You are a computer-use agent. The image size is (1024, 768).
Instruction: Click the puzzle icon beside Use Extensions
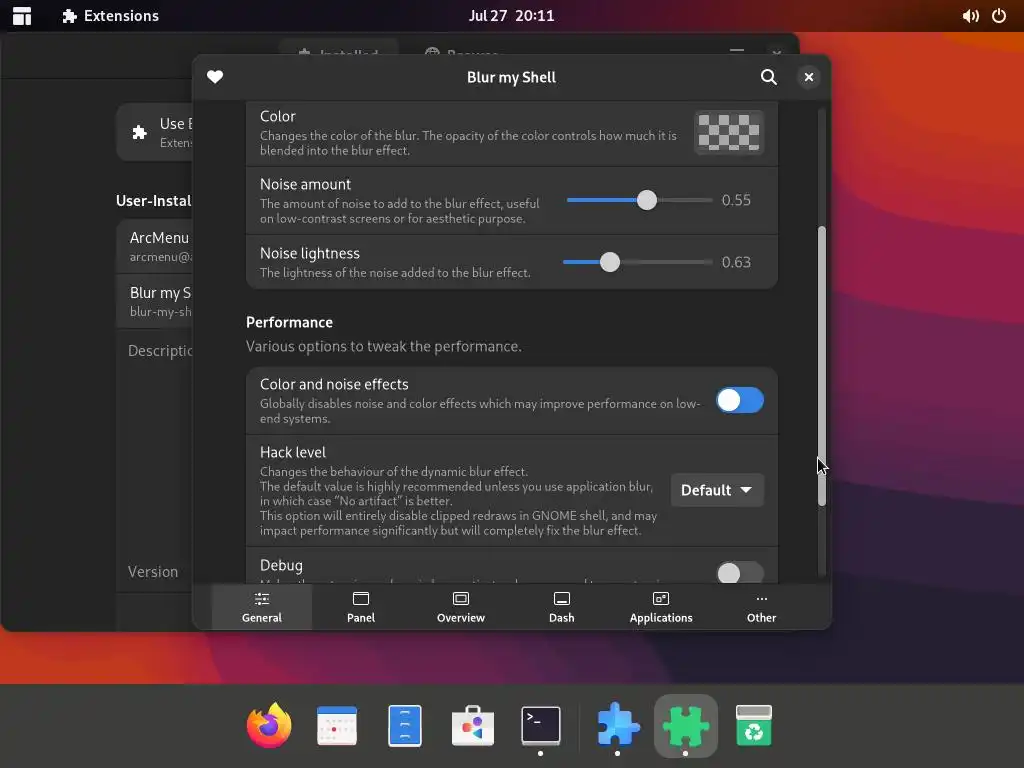(140, 133)
